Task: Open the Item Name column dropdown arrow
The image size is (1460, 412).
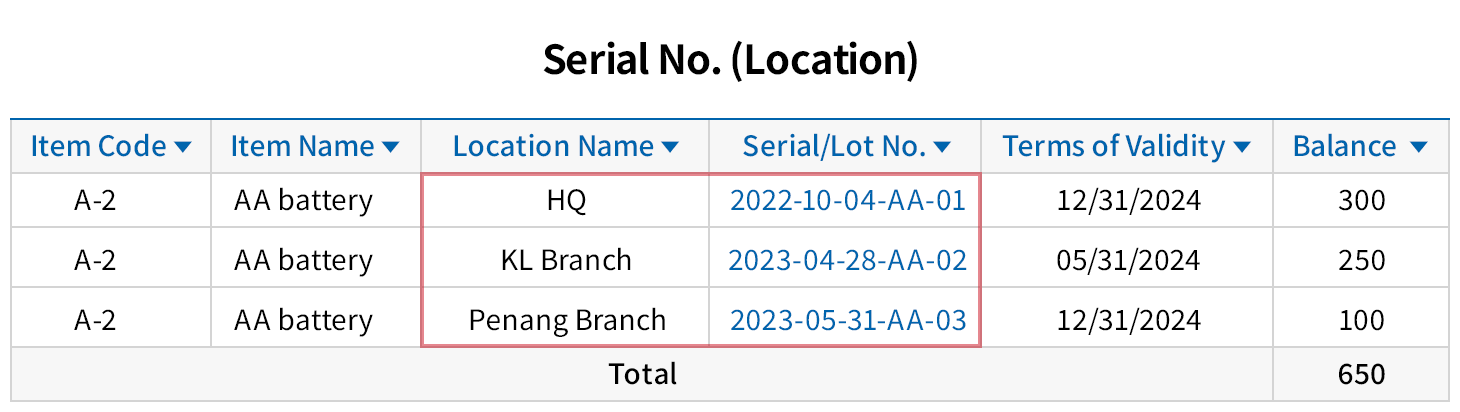Action: point(391,147)
